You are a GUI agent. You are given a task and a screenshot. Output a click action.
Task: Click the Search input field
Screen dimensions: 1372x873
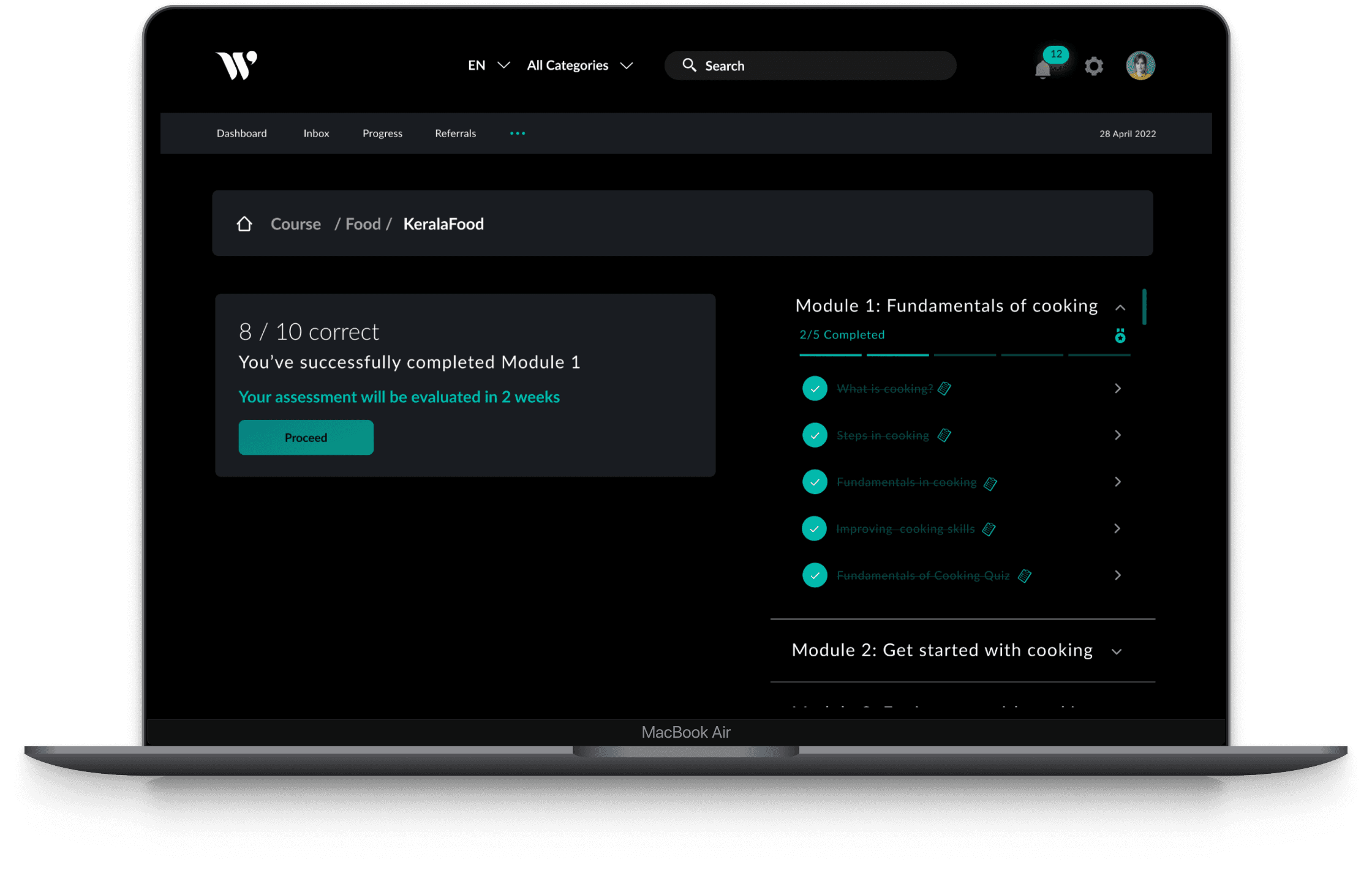tap(821, 66)
